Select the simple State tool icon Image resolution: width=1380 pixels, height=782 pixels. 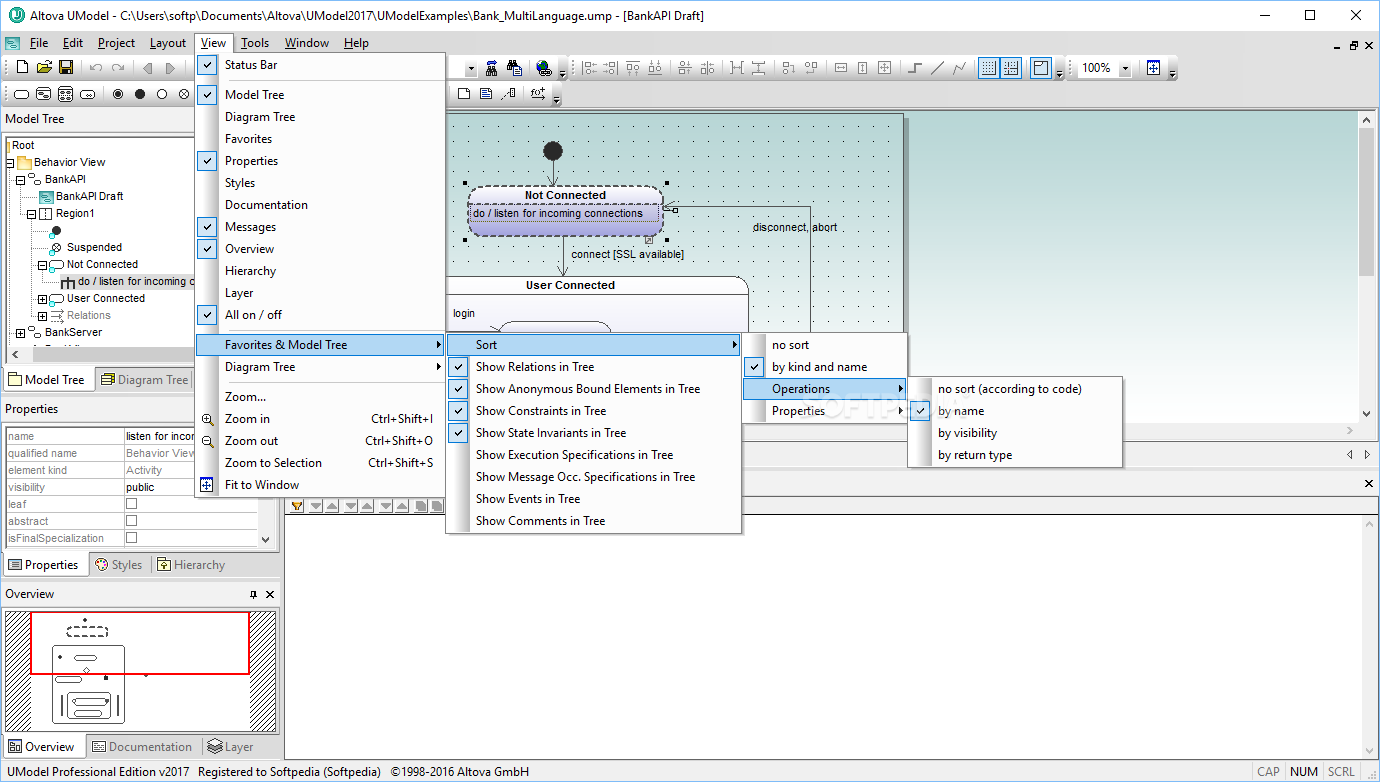pos(21,94)
